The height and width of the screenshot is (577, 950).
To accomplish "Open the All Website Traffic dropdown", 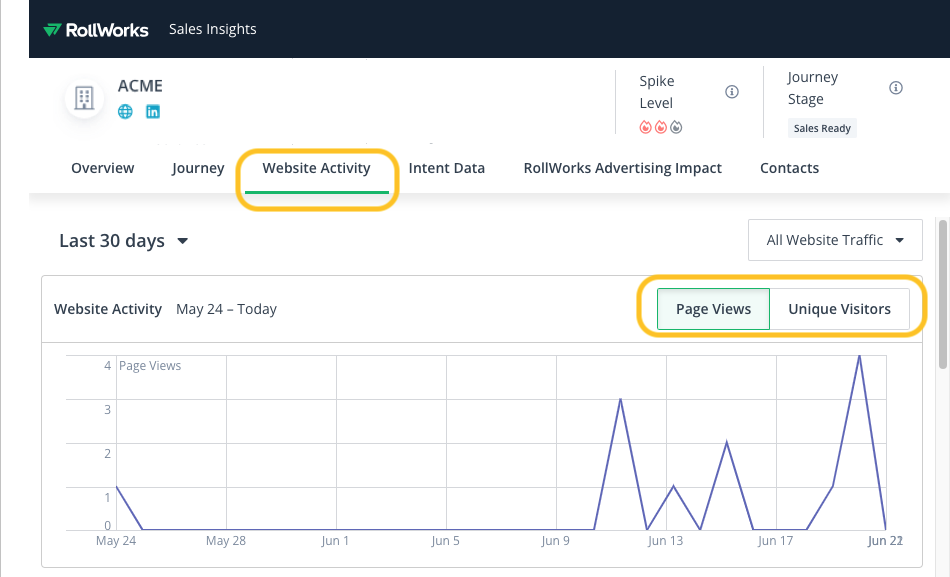I will pyautogui.click(x=835, y=240).
